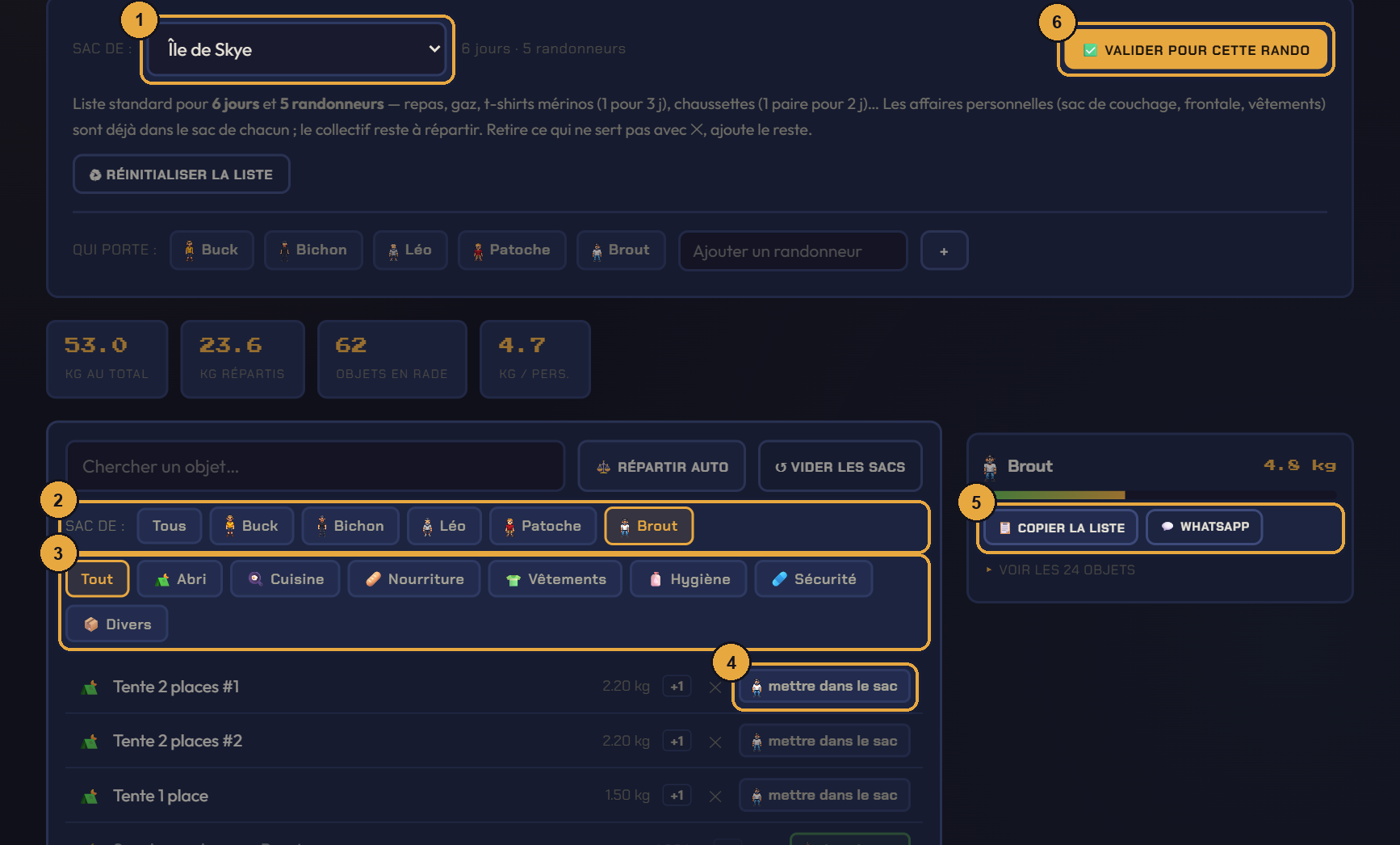
Task: Remove Tente 2 places #1 with X icon
Action: (x=715, y=687)
